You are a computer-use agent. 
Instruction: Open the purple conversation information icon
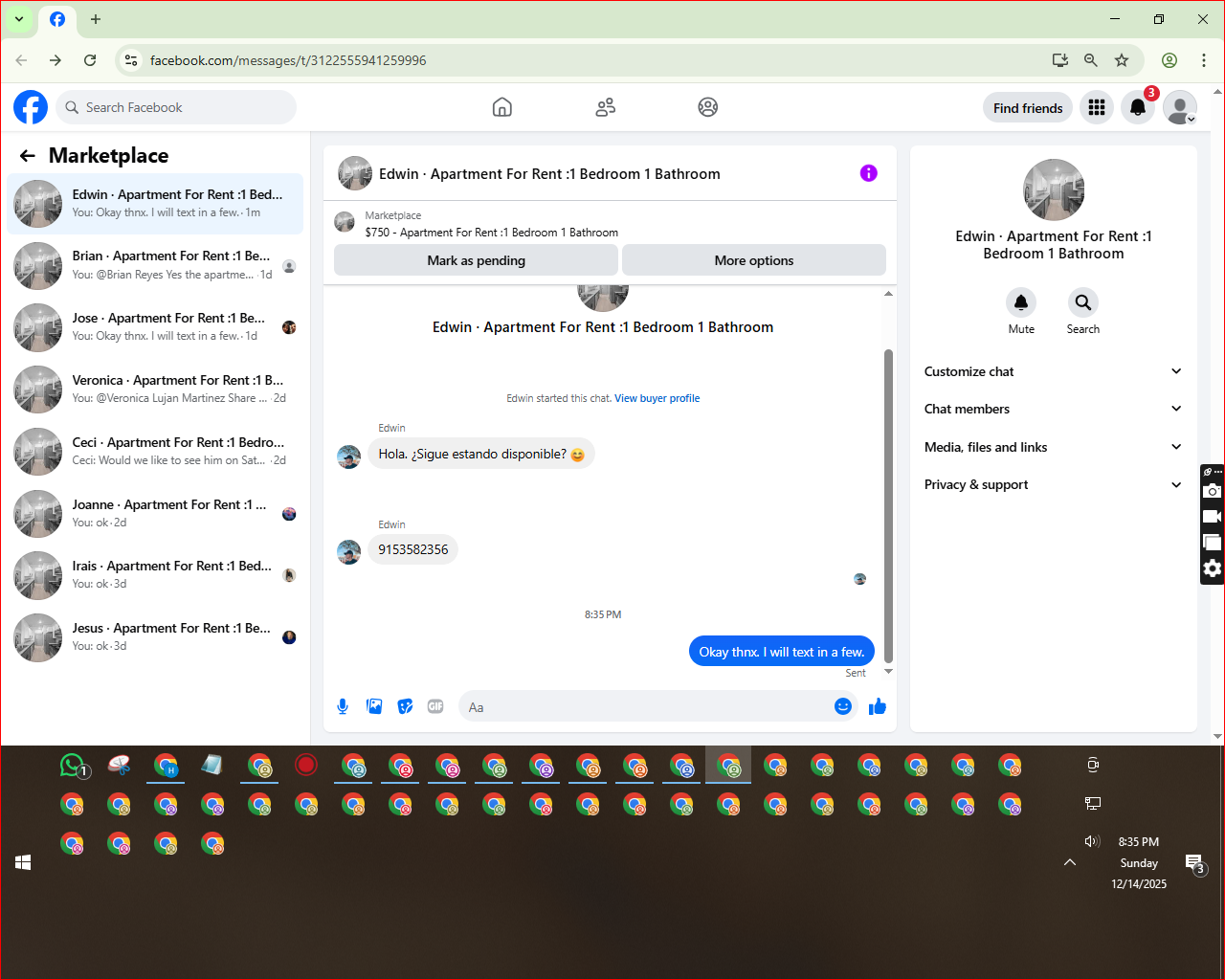868,173
